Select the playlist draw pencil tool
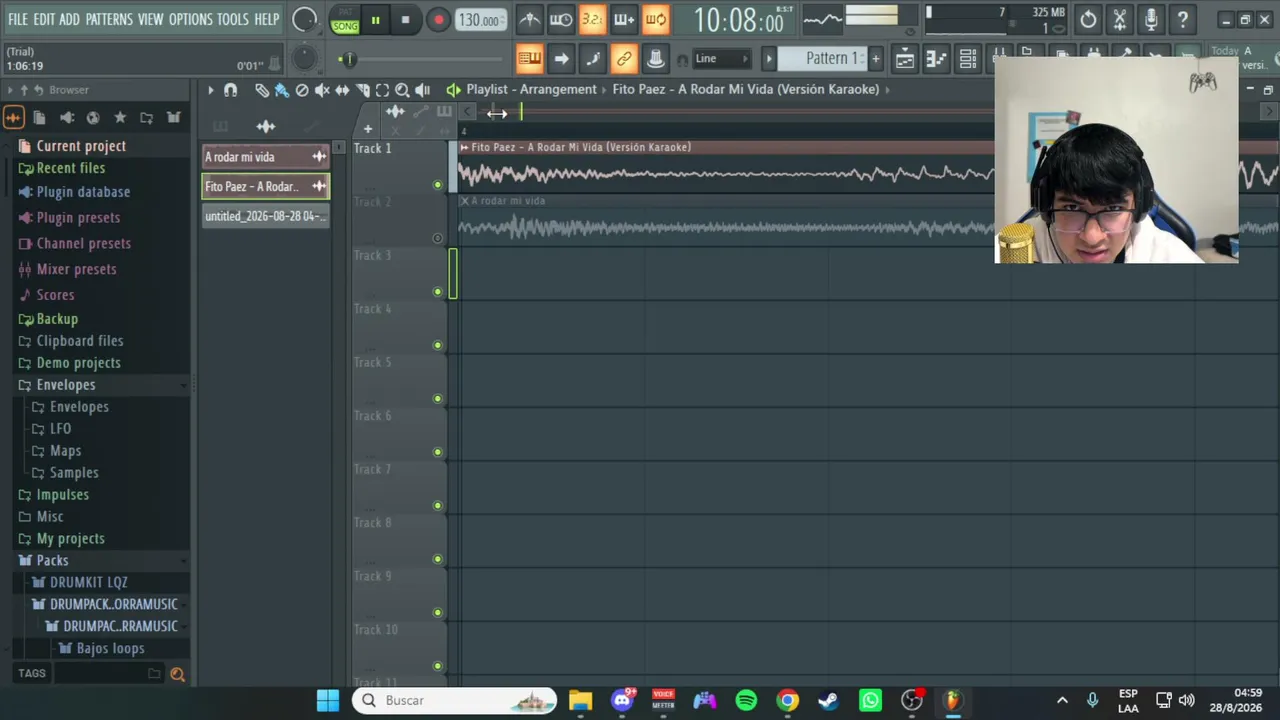Image resolution: width=1280 pixels, height=720 pixels. pyautogui.click(x=262, y=90)
